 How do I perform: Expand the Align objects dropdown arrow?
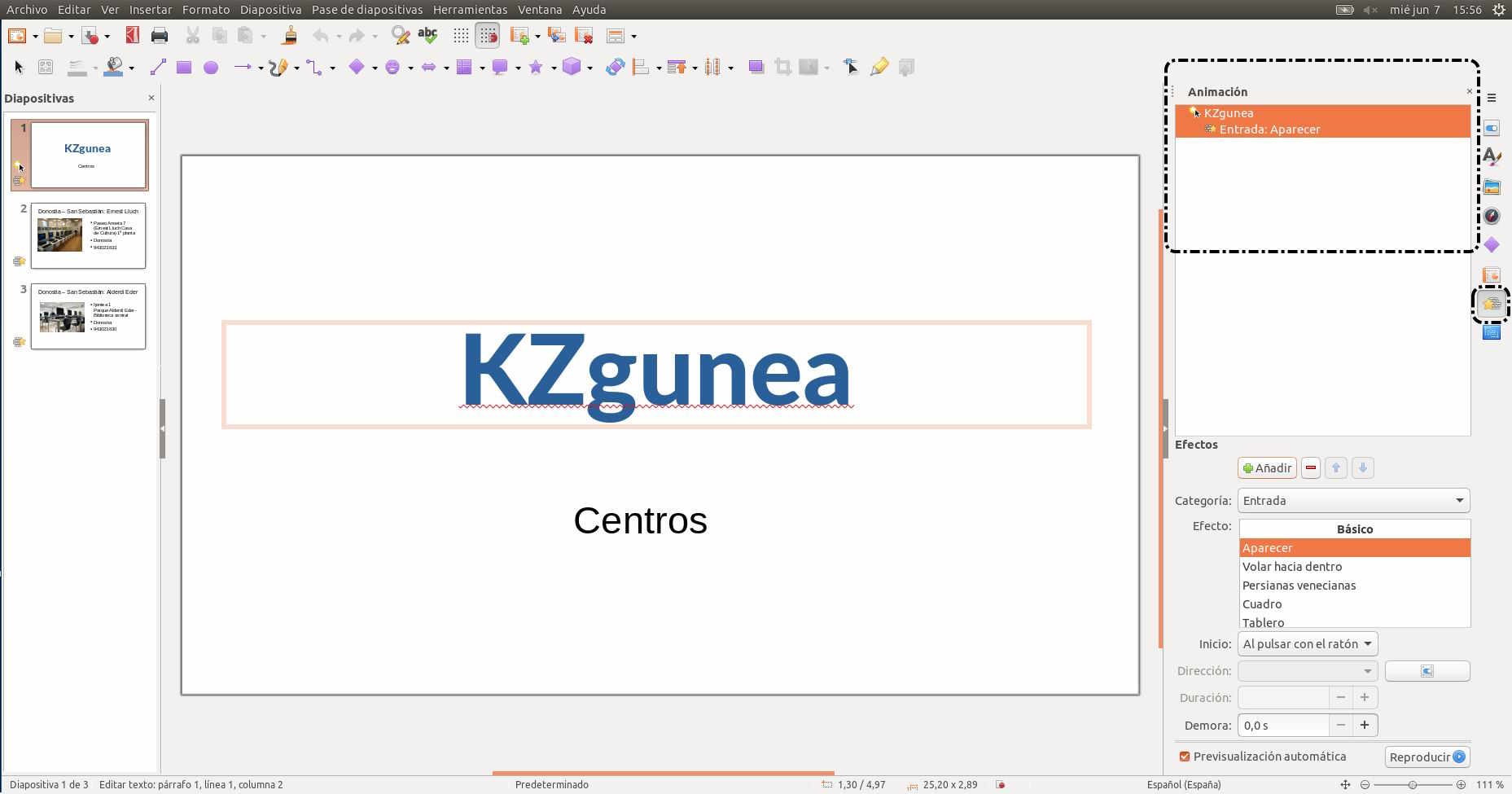(x=659, y=68)
